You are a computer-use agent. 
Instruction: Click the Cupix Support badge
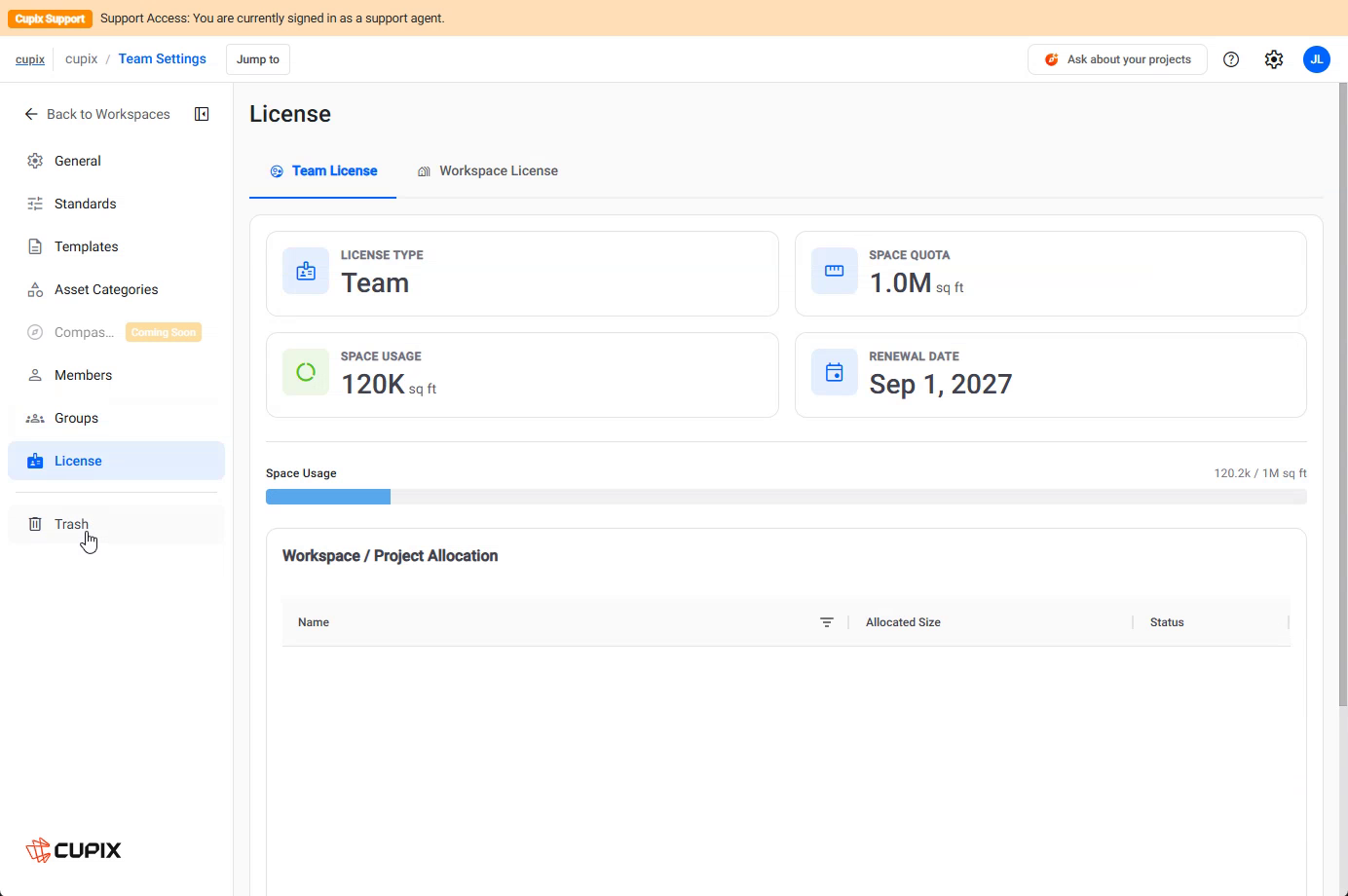(x=50, y=19)
